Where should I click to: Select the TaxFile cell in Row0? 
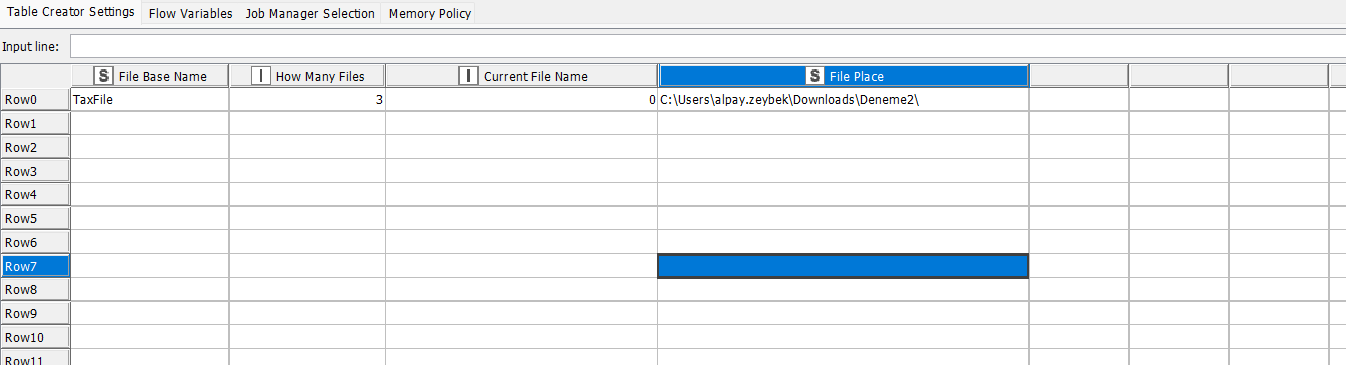pyautogui.click(x=150, y=100)
